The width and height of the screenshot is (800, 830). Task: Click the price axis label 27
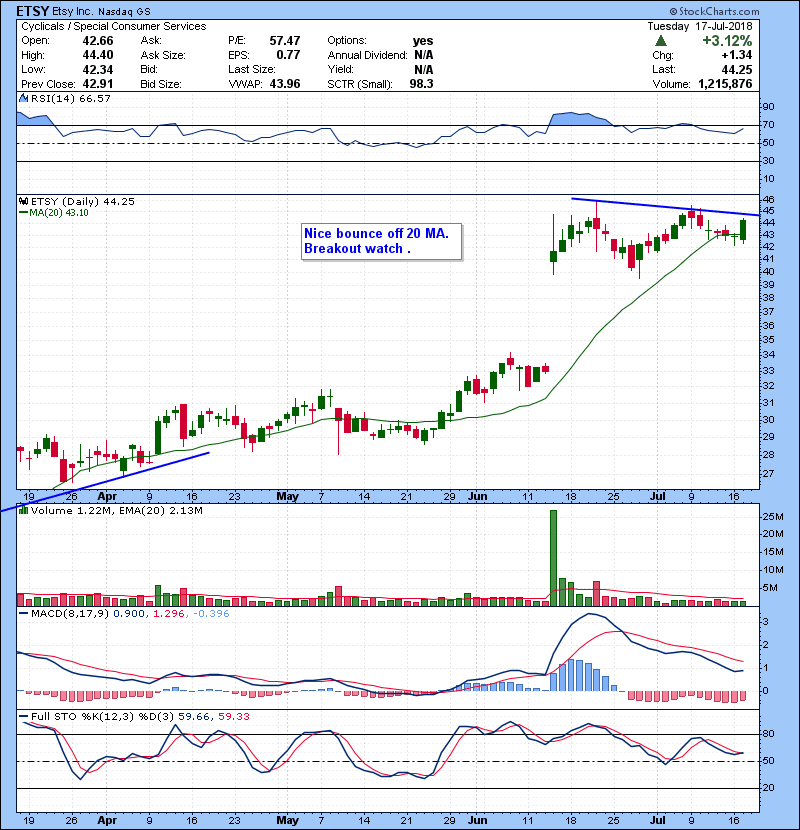768,474
